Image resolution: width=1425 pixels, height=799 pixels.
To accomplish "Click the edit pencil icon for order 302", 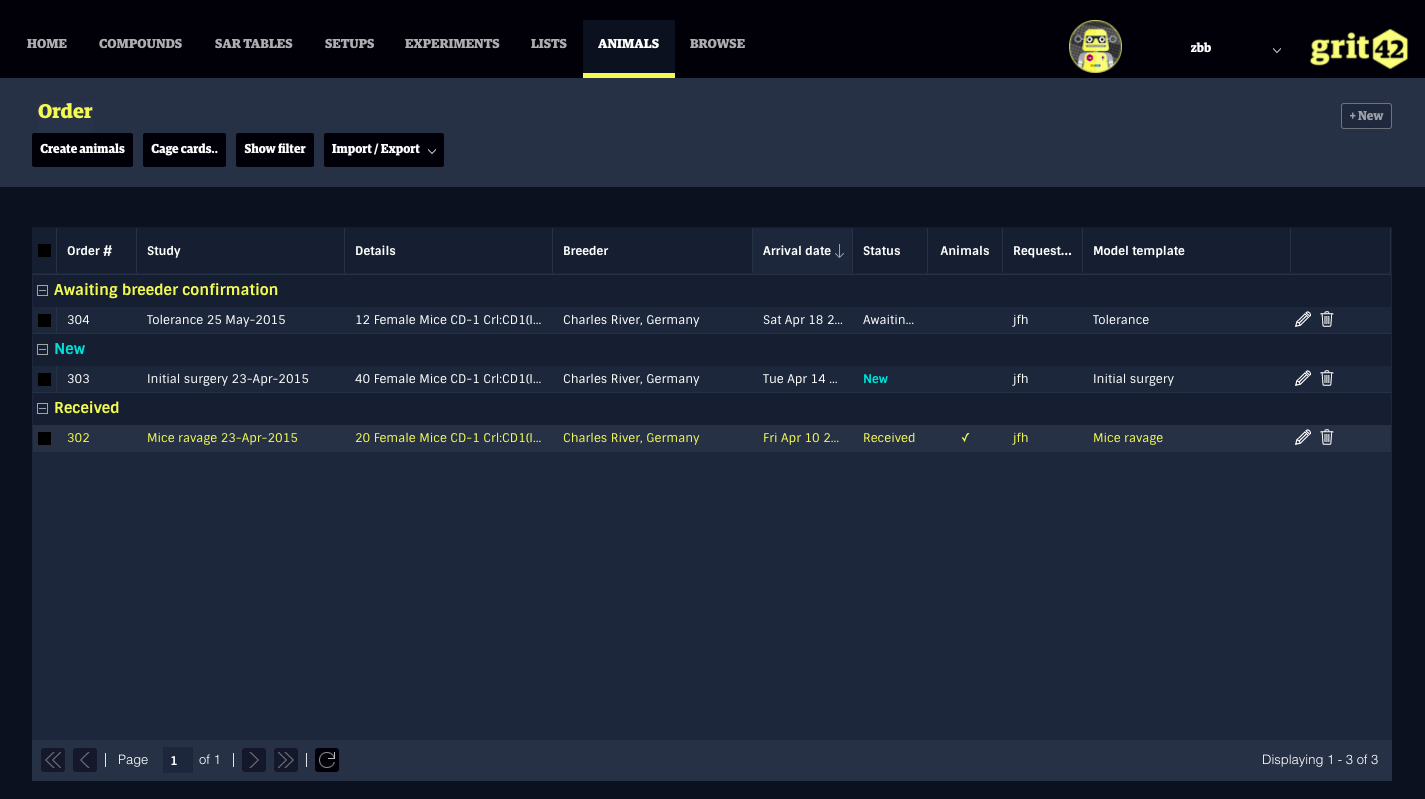I will [1302, 438].
